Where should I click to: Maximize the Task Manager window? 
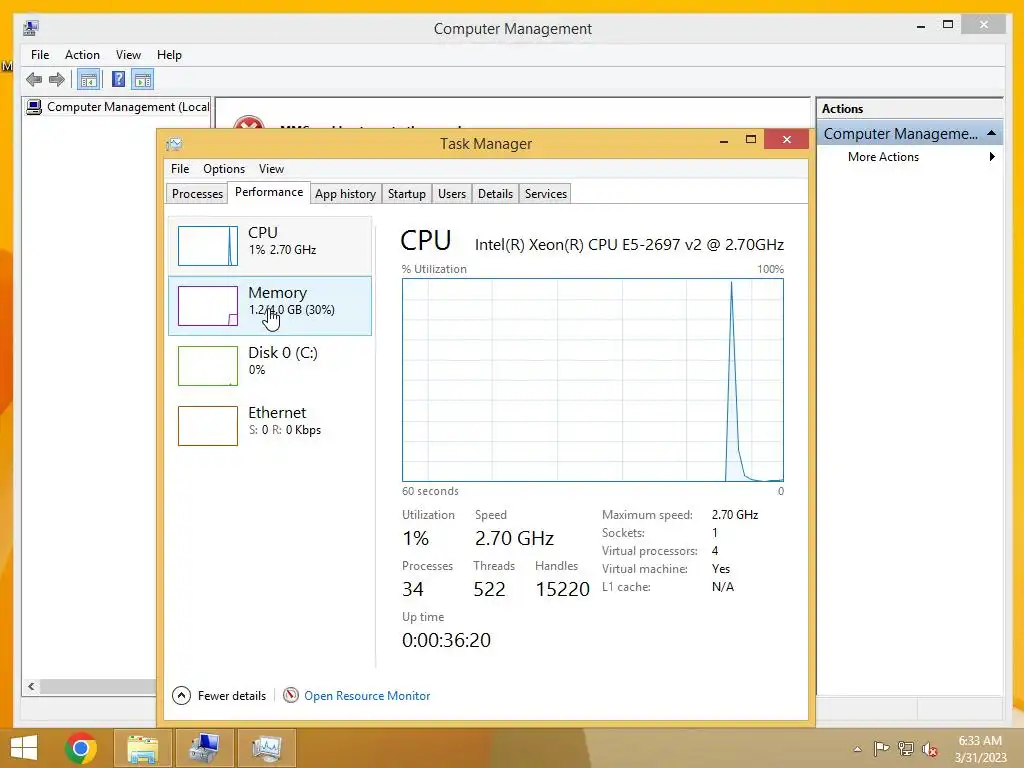pyautogui.click(x=751, y=139)
